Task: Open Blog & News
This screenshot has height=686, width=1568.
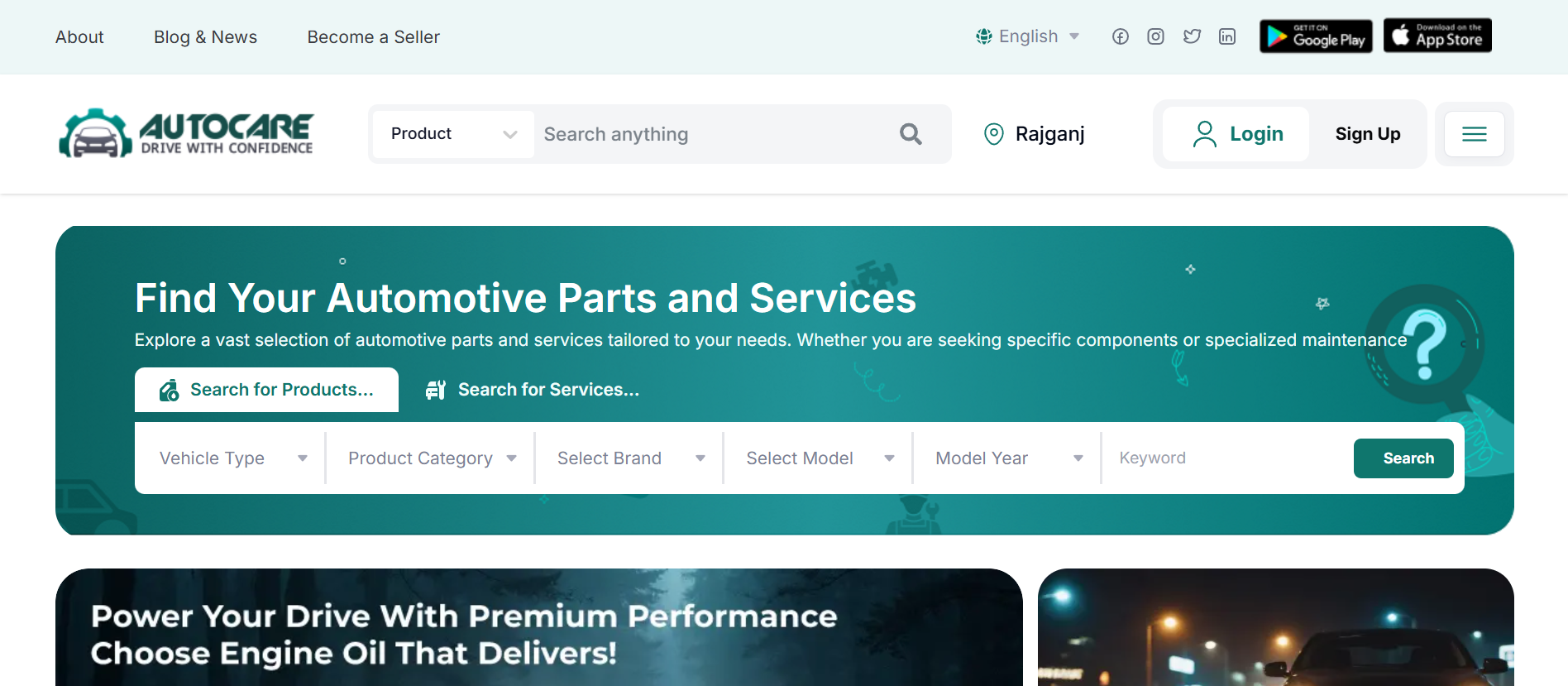Action: click(205, 37)
